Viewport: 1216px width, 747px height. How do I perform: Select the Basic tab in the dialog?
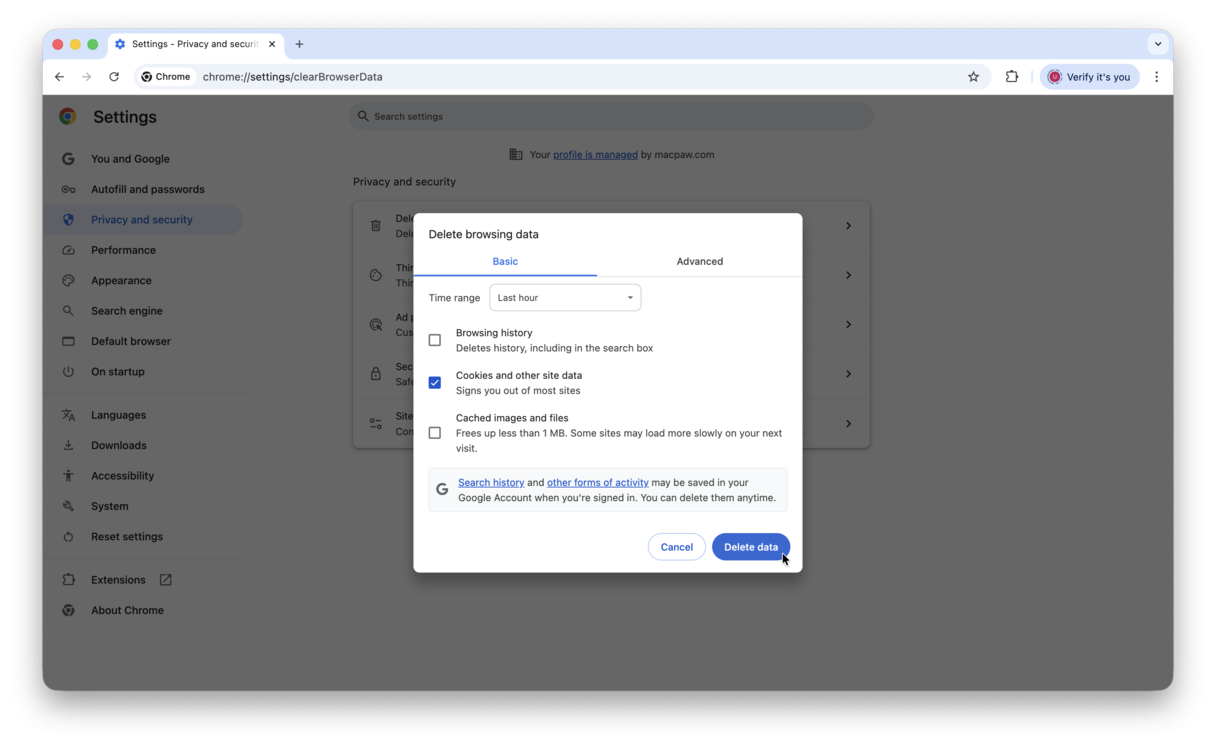tap(505, 261)
